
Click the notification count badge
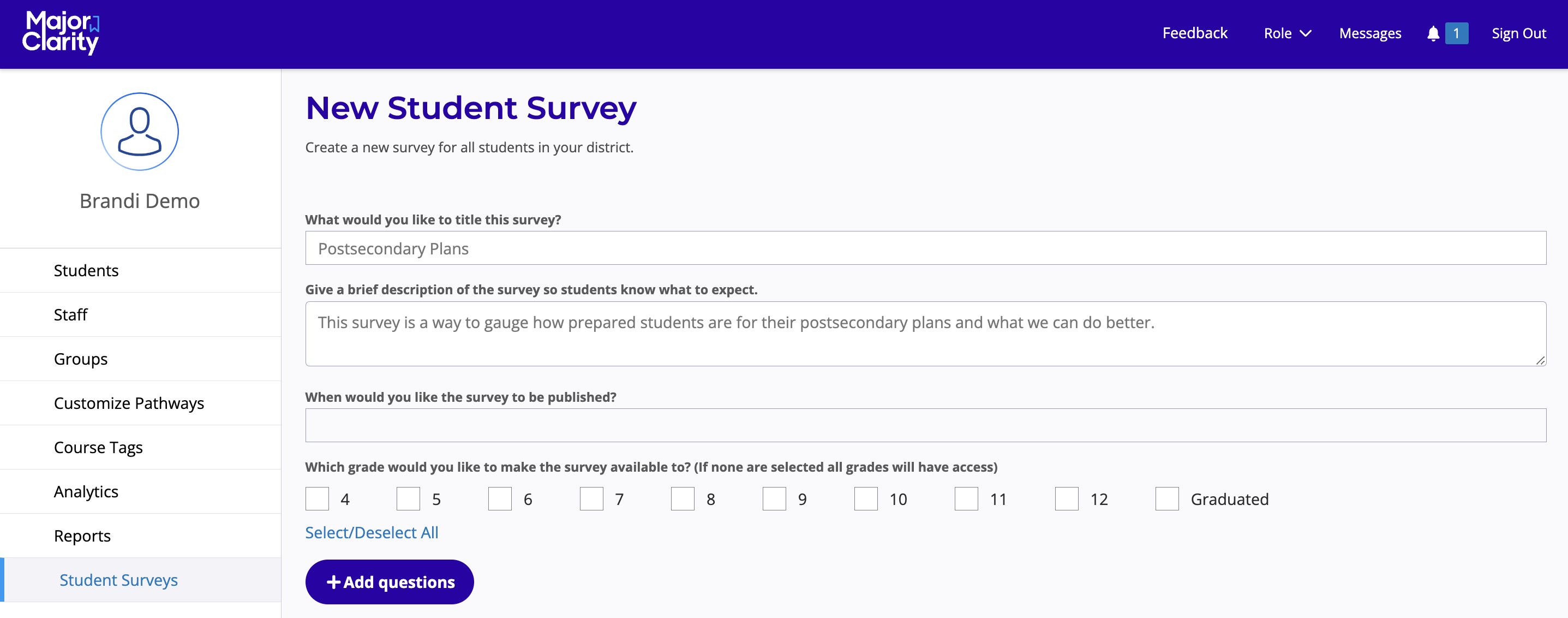tap(1456, 33)
